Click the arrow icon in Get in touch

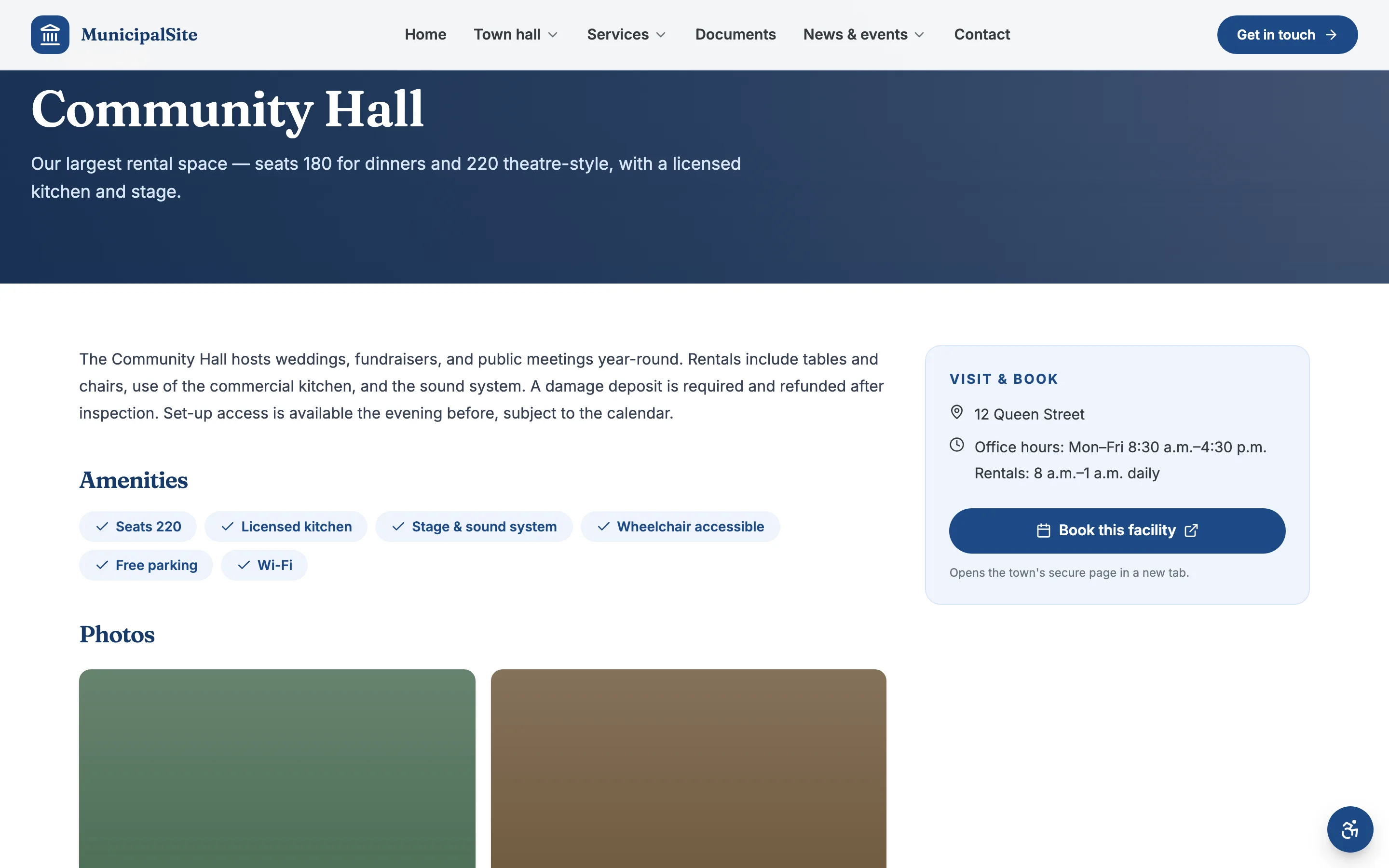[x=1331, y=35]
